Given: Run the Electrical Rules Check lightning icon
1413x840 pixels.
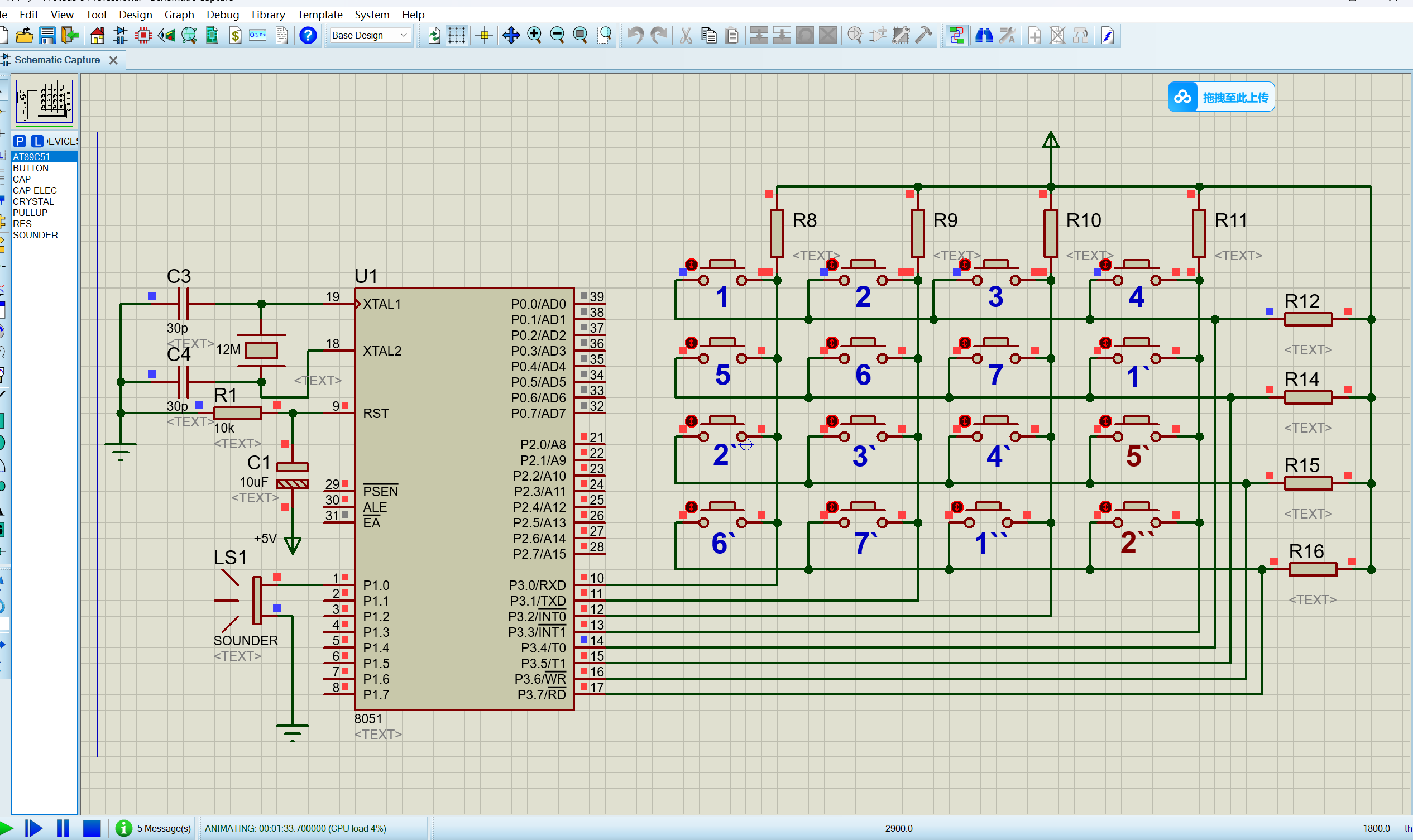Looking at the screenshot, I should (x=1108, y=36).
